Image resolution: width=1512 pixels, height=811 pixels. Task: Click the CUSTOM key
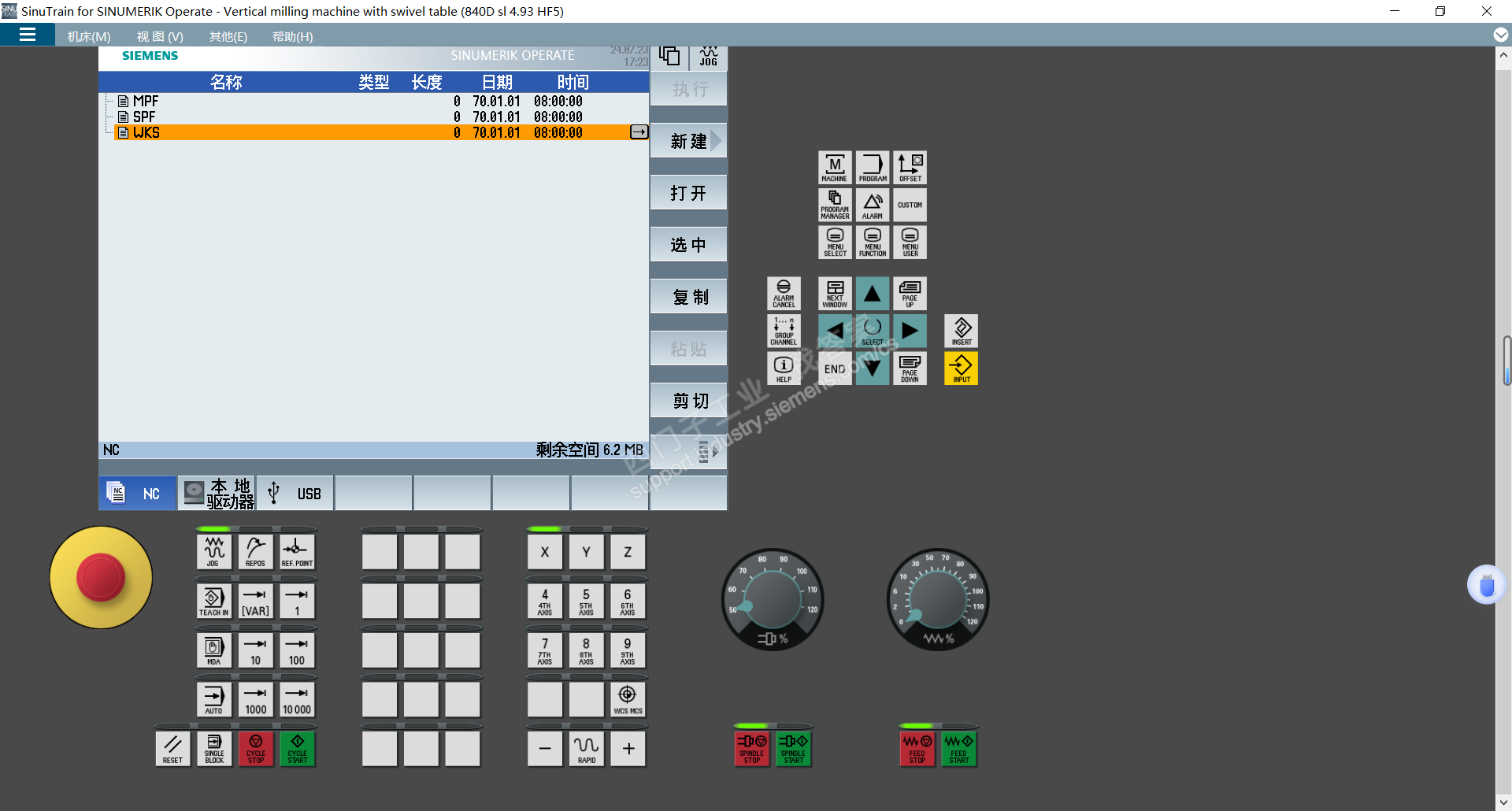pyautogui.click(x=910, y=205)
